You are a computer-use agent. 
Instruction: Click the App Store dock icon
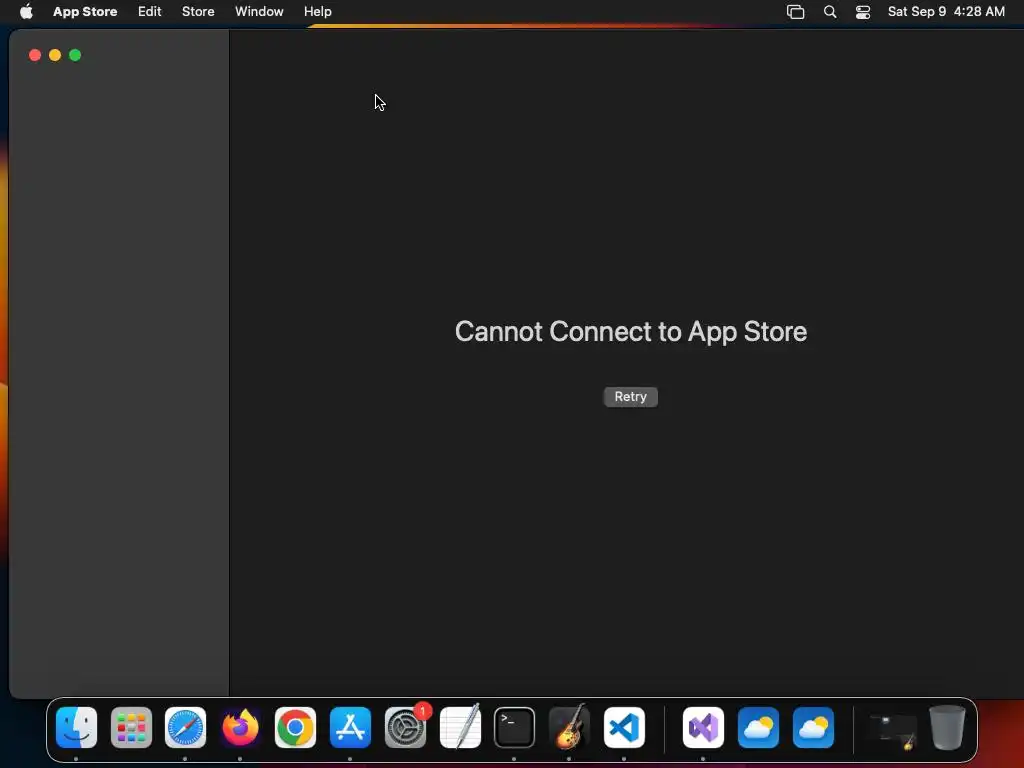tap(351, 728)
